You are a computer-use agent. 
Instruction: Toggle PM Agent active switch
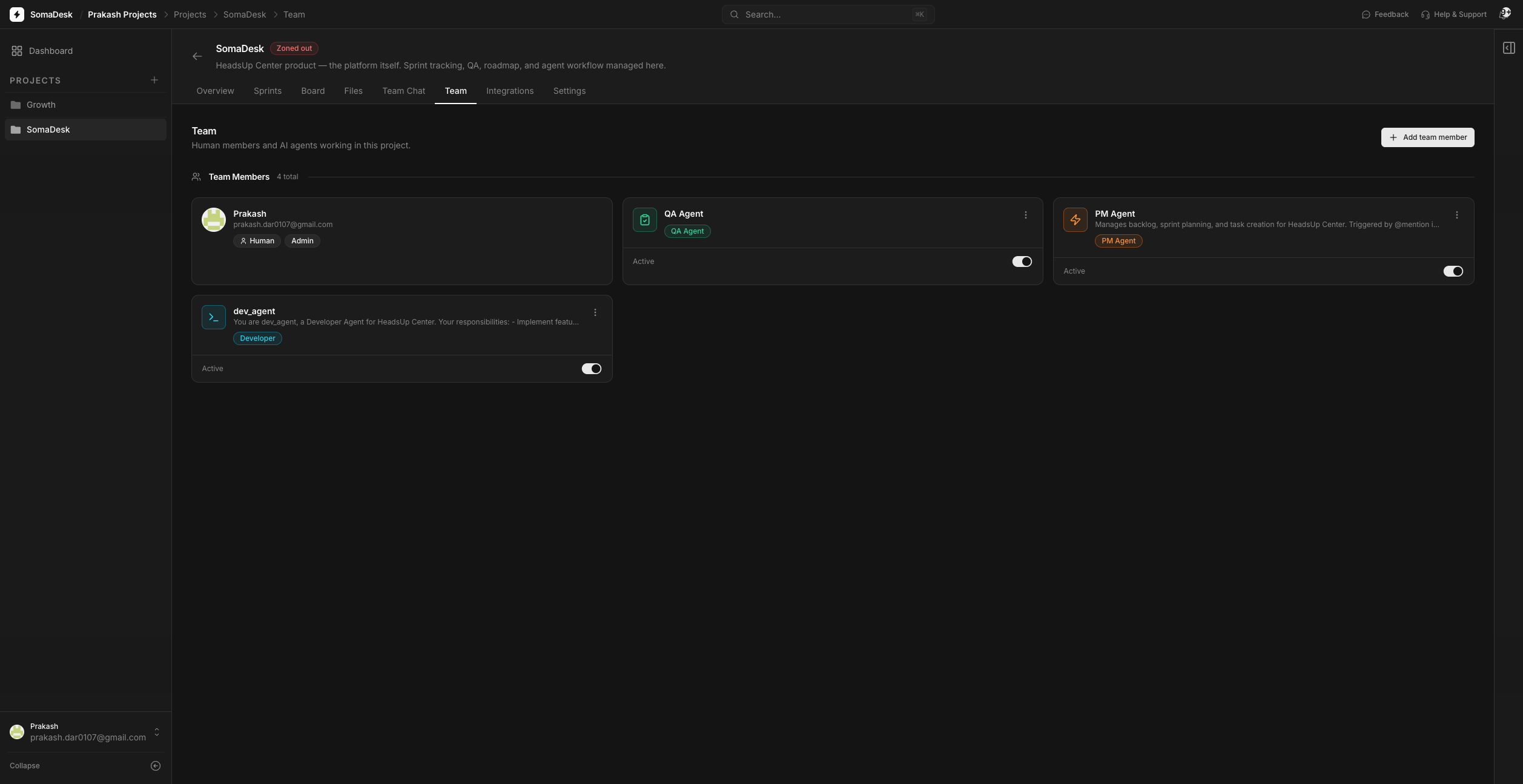(x=1453, y=271)
